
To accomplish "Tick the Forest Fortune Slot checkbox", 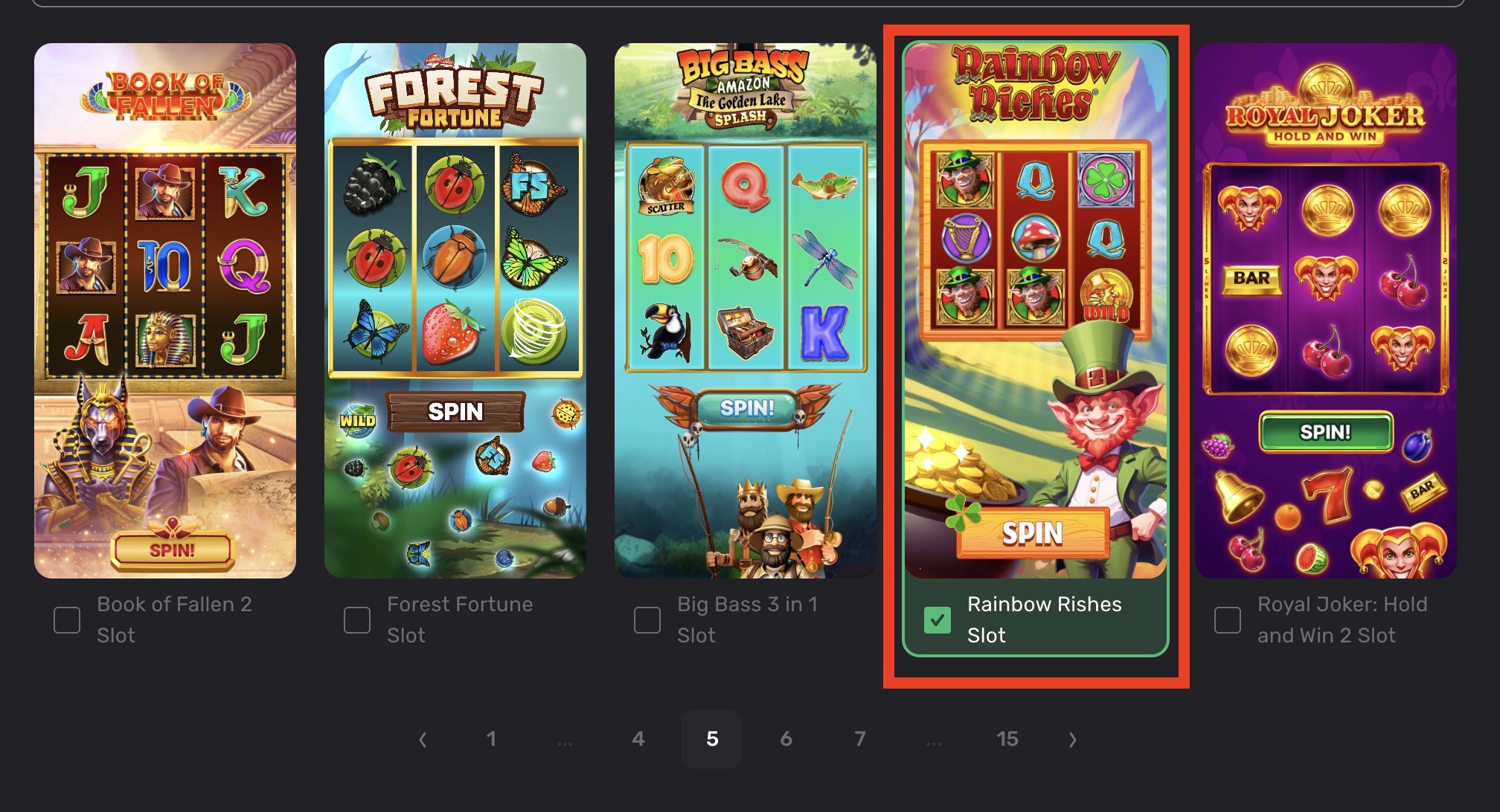I will [357, 620].
